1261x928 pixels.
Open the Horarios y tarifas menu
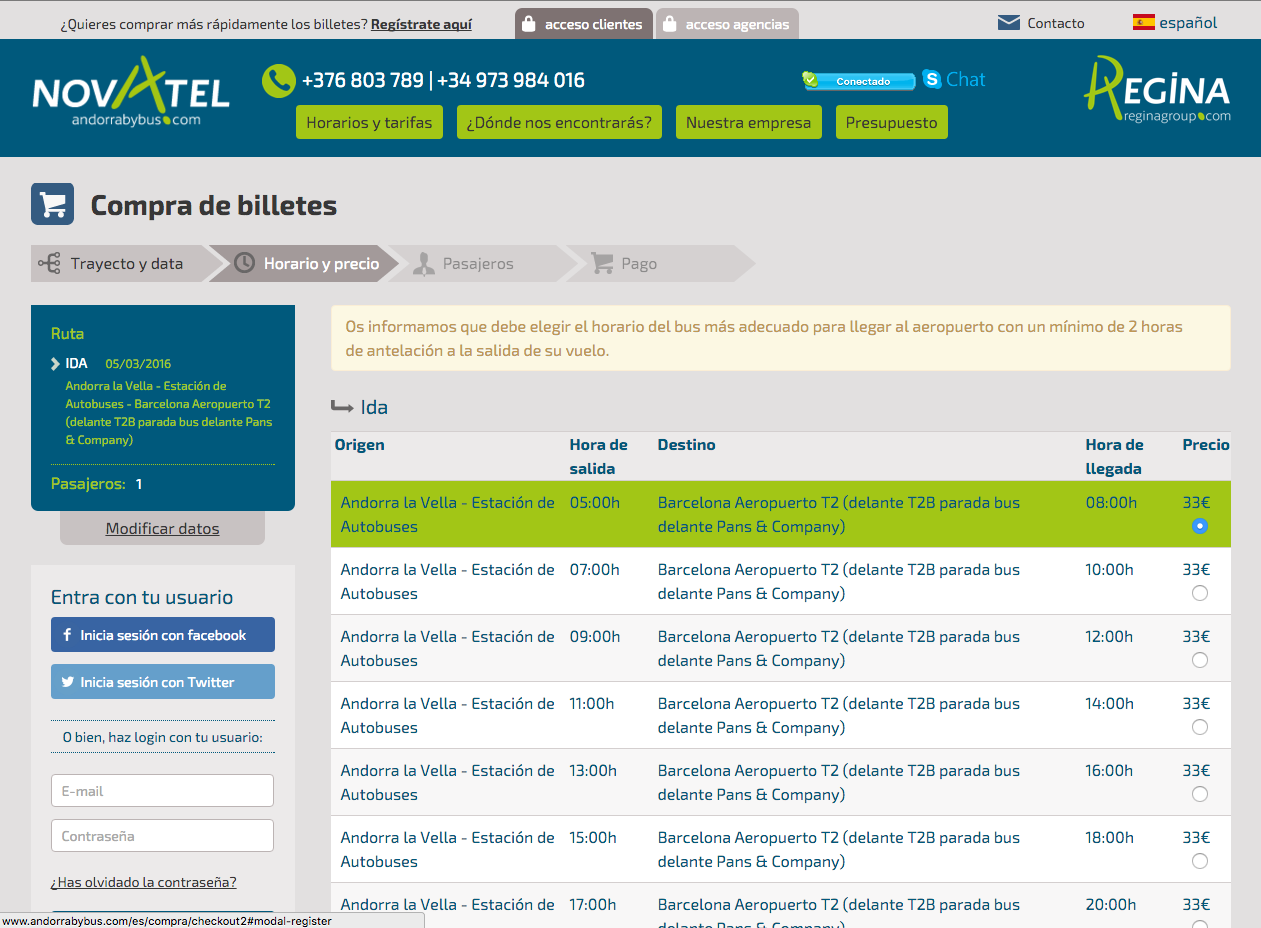369,123
